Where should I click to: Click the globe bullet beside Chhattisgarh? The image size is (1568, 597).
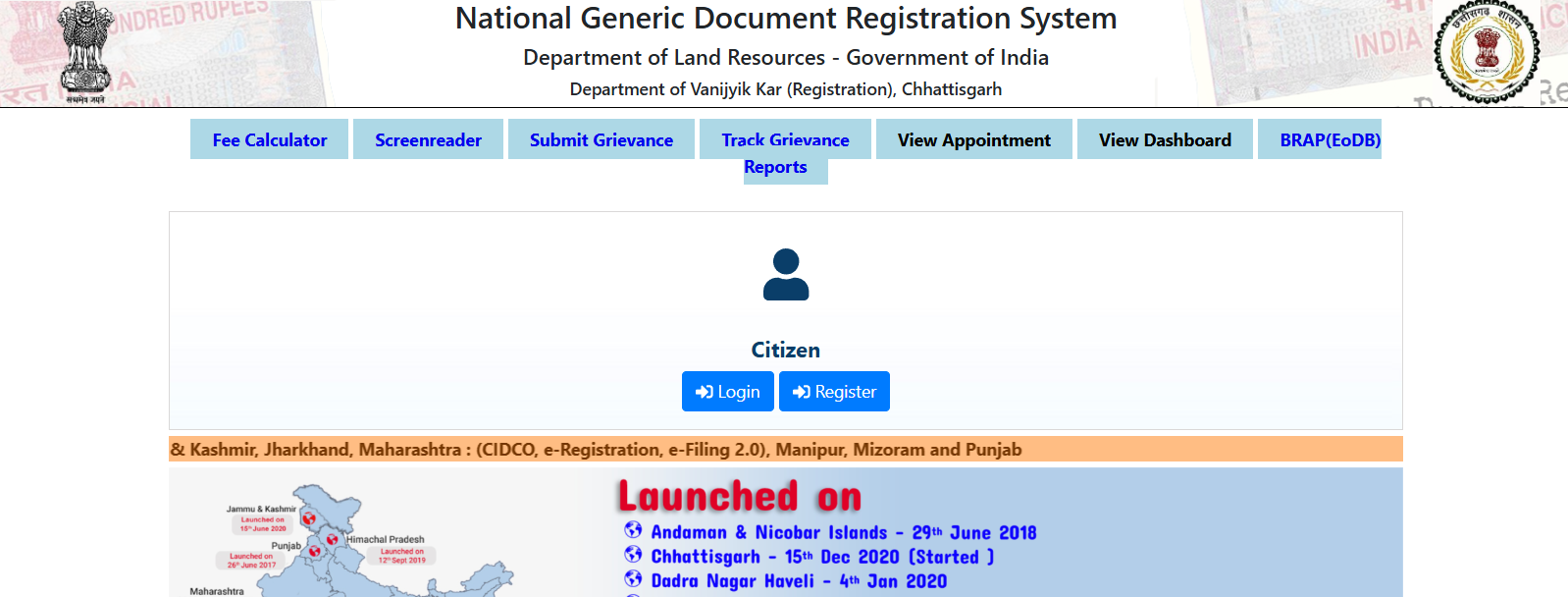click(633, 555)
